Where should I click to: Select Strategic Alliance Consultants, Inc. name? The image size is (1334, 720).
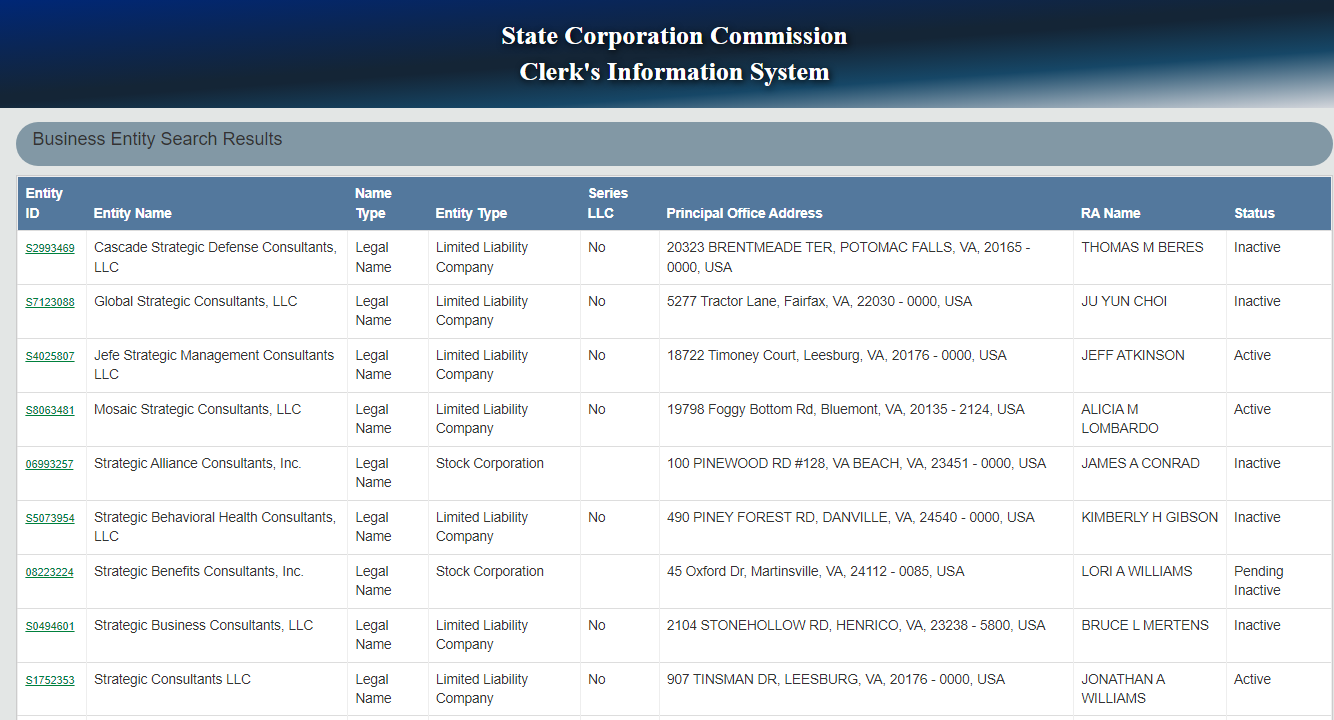pos(198,463)
